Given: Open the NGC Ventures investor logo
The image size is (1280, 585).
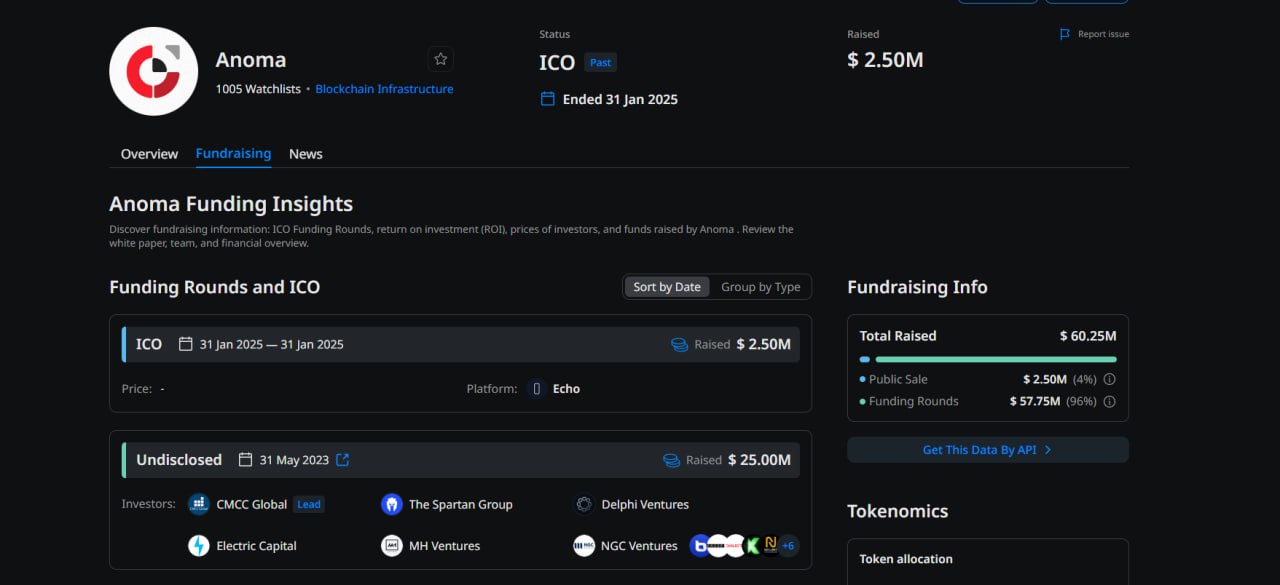Looking at the screenshot, I should 584,546.
